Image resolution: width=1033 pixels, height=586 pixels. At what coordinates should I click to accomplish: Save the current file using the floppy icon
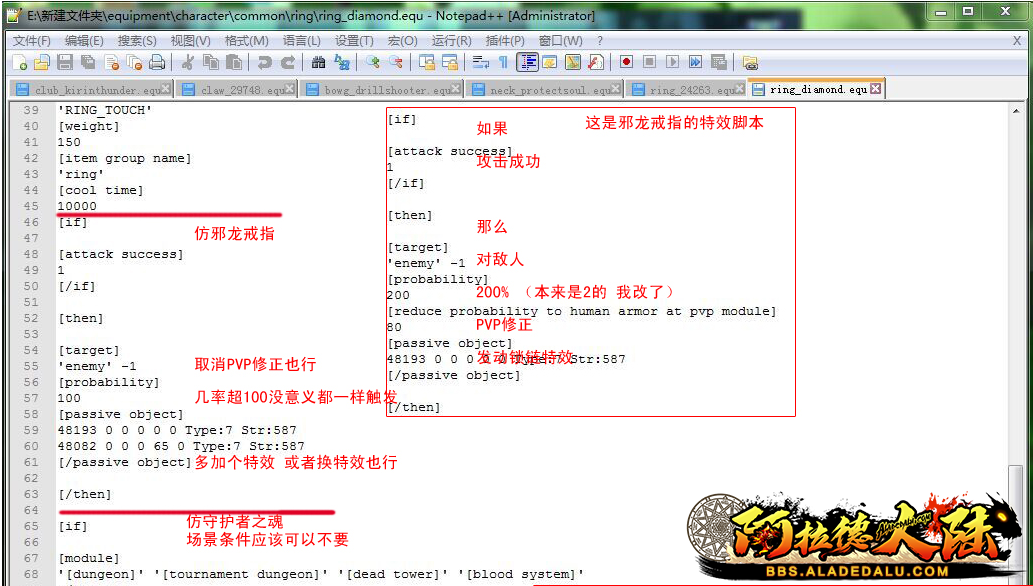click(x=64, y=62)
